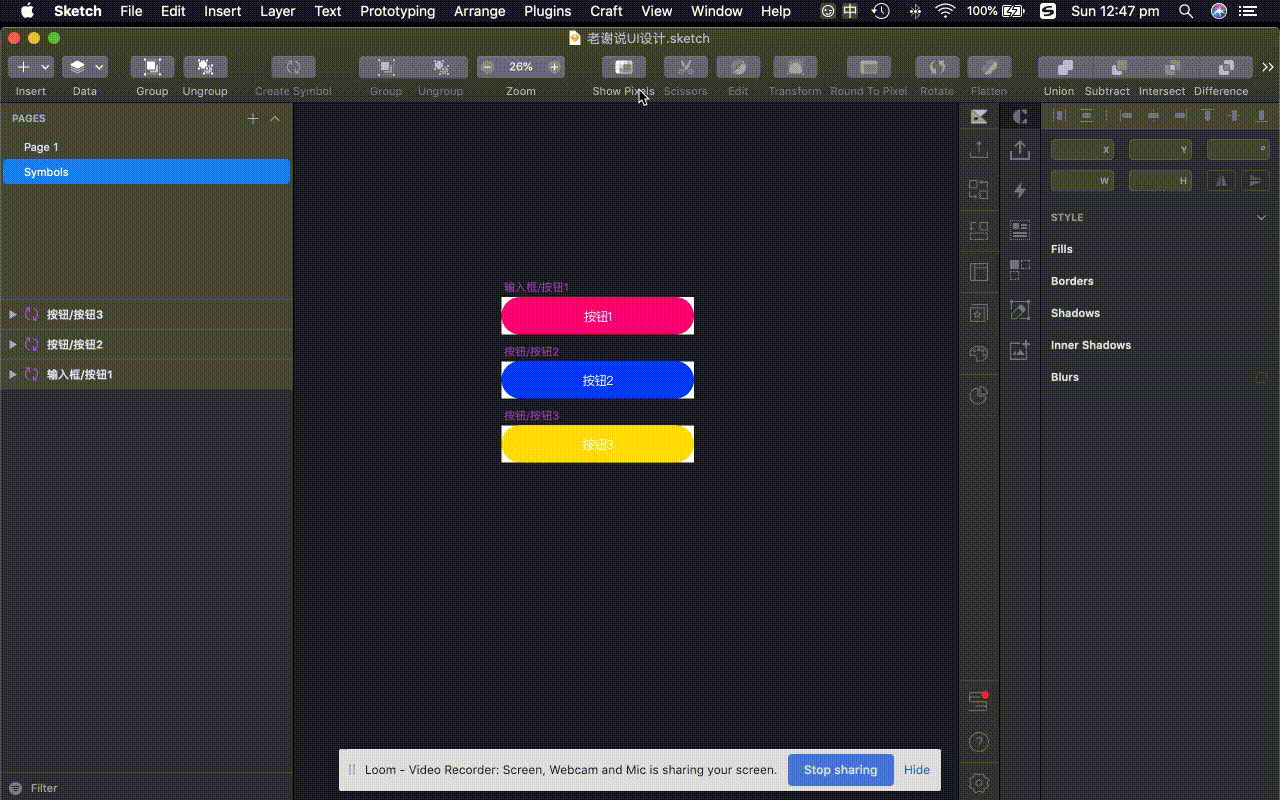Open the Craft menu
This screenshot has width=1280, height=800.
pyautogui.click(x=606, y=11)
